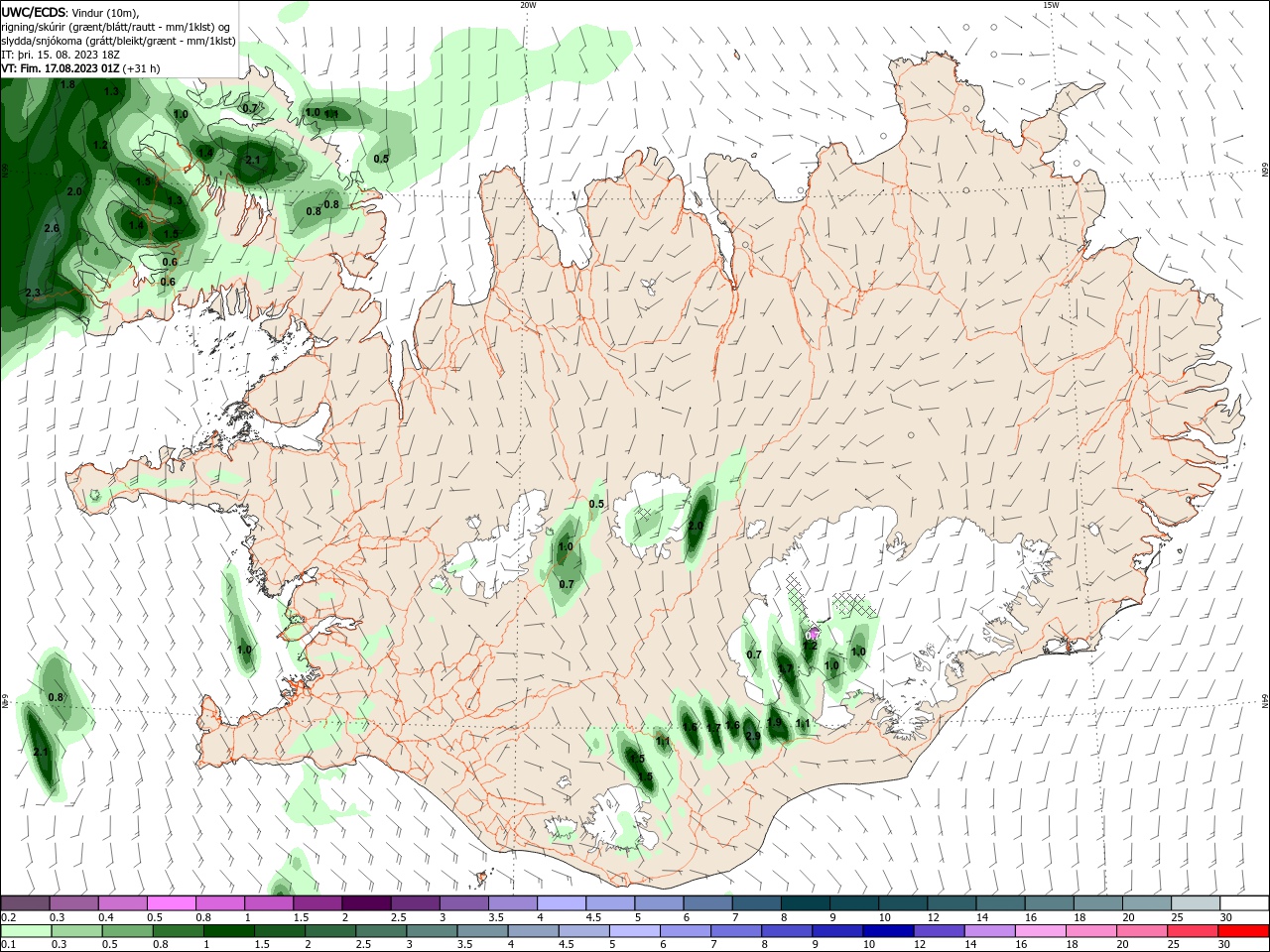Click the '15W' longitude label
The image size is (1270, 952).
pos(1051,5)
